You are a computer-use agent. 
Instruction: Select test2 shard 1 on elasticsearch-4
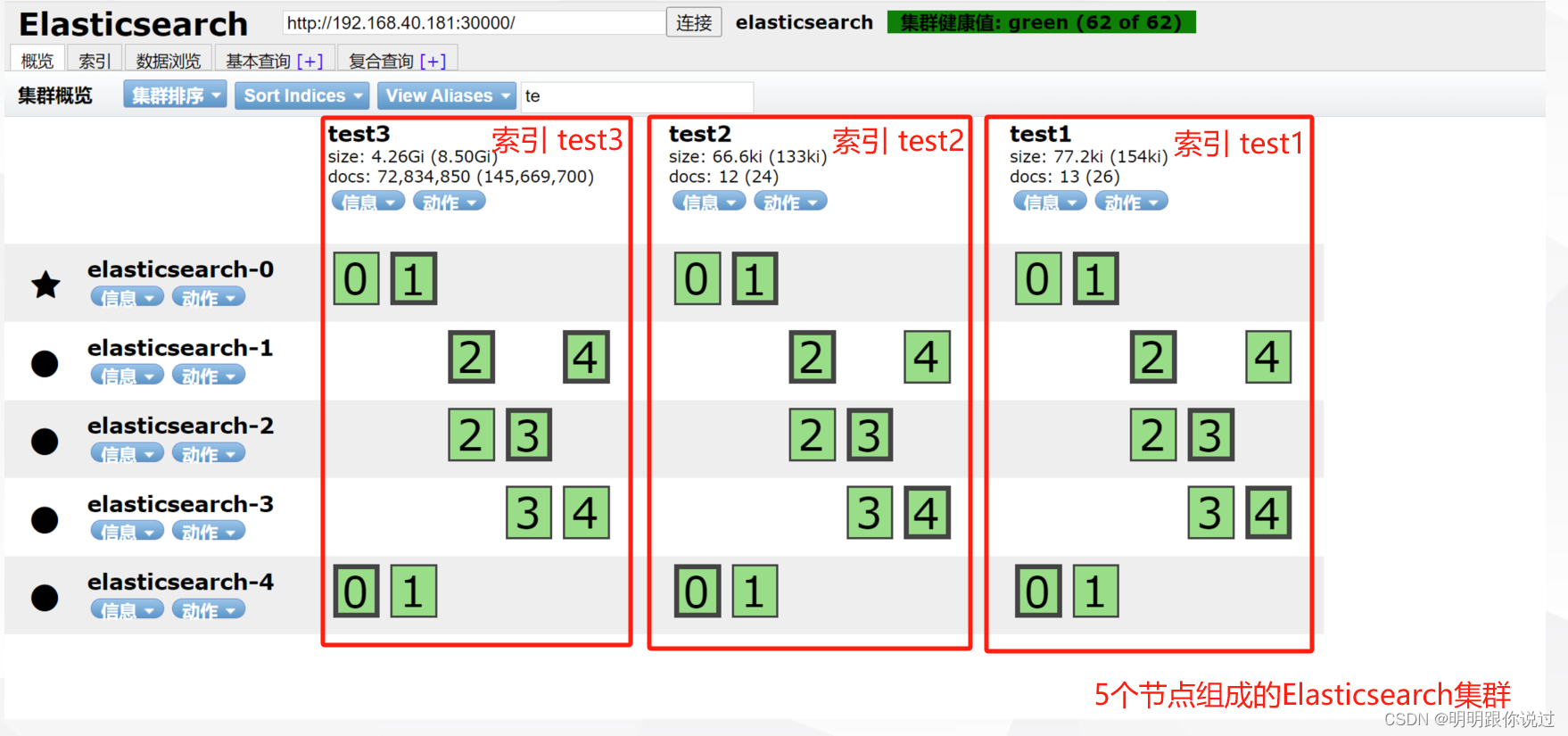(x=755, y=591)
